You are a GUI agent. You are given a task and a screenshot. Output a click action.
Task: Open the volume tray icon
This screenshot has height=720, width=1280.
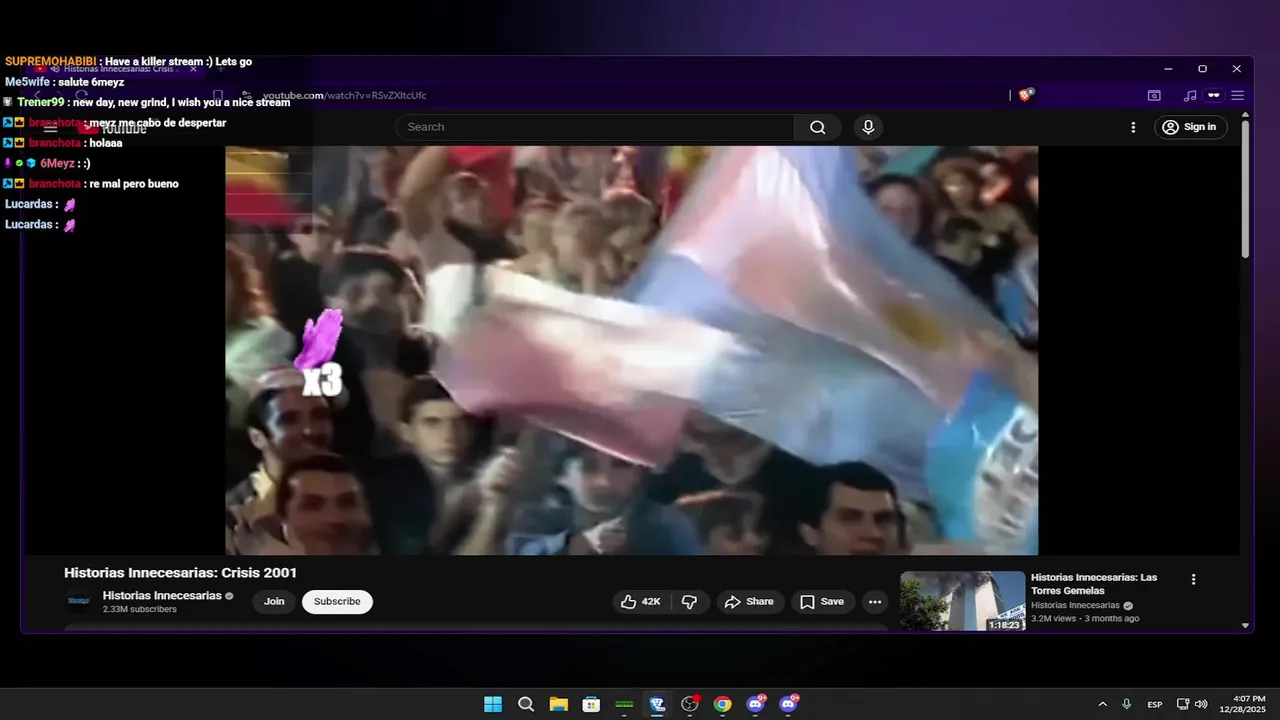click(x=1201, y=704)
